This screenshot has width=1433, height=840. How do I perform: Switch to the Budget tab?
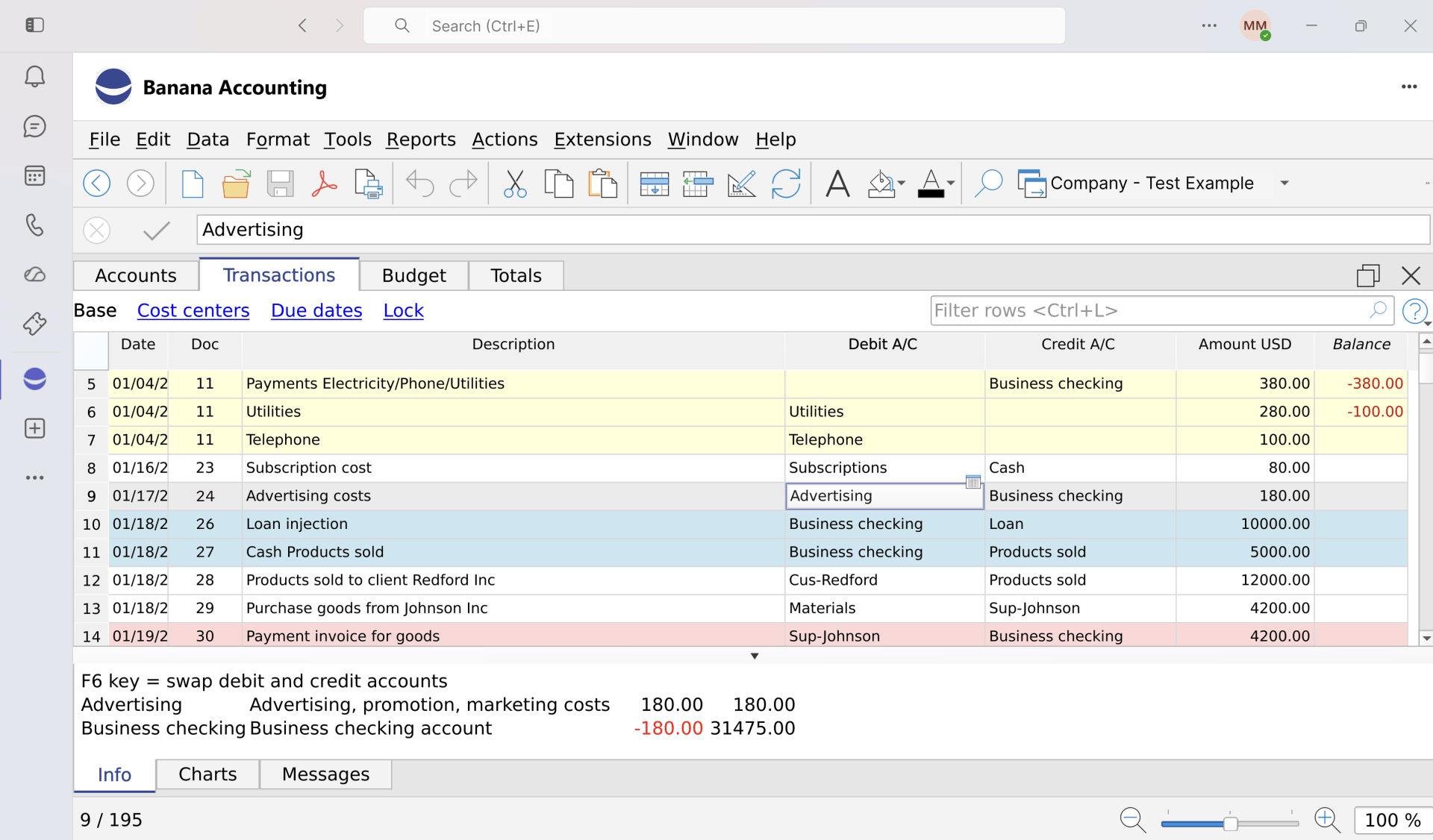pyautogui.click(x=413, y=276)
